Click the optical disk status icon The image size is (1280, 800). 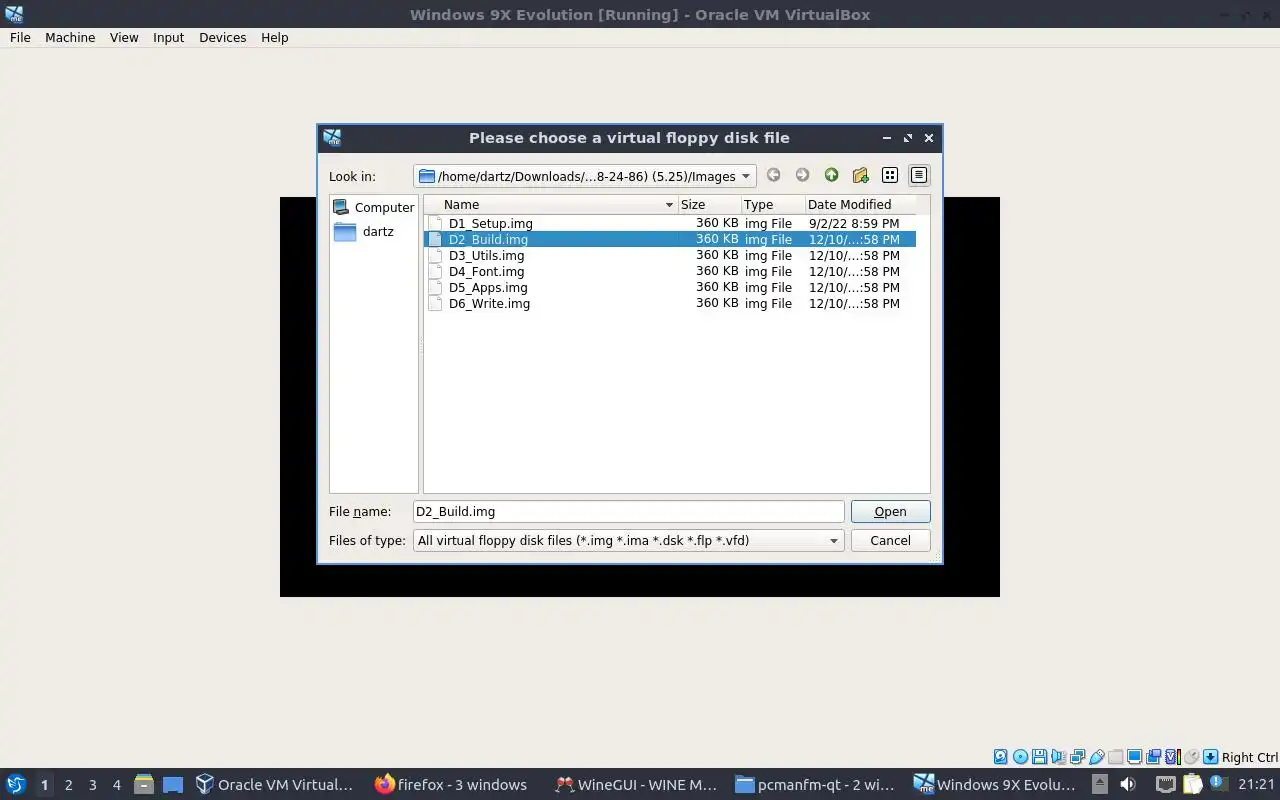(x=1020, y=757)
